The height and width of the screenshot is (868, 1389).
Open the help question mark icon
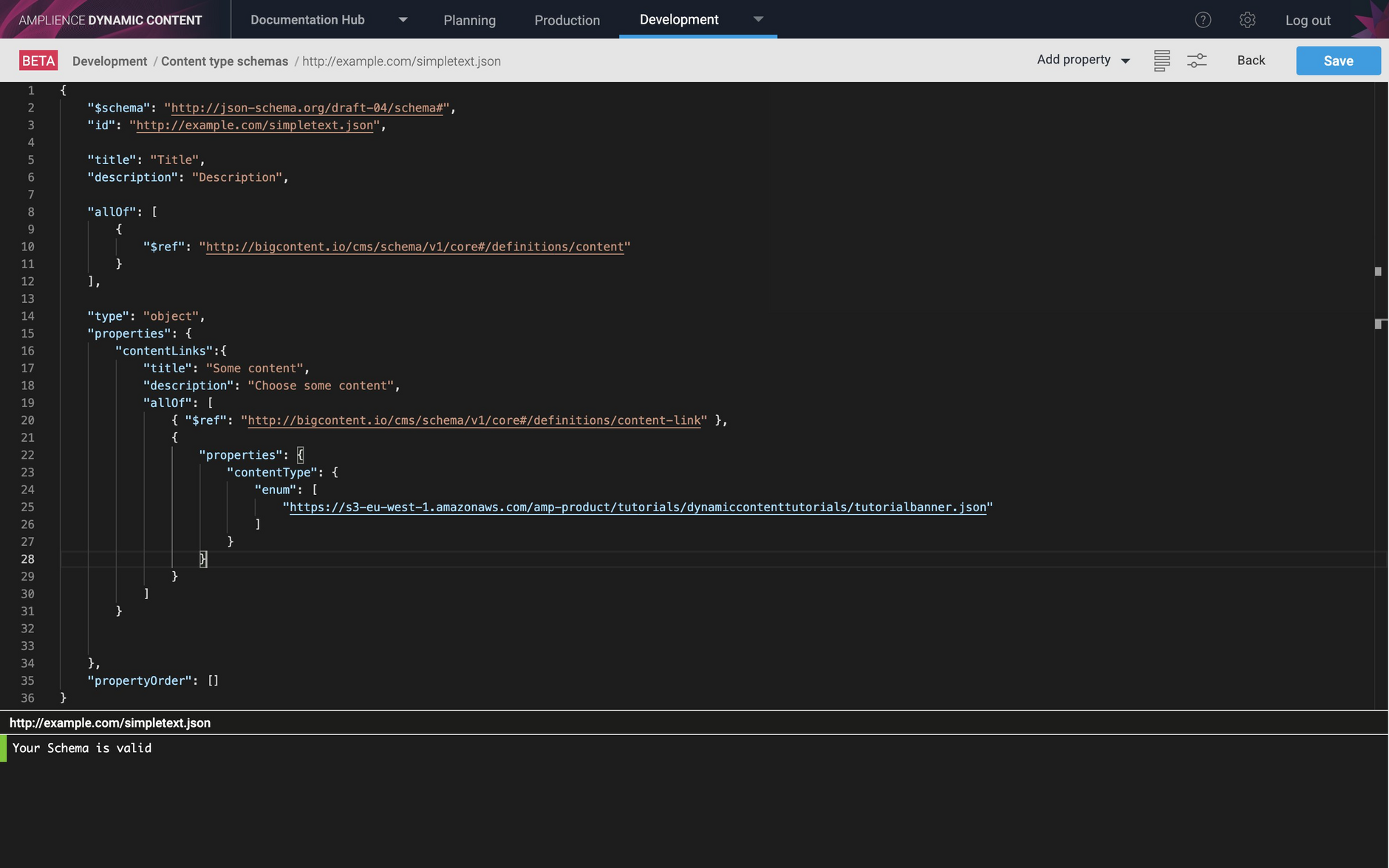pyautogui.click(x=1203, y=20)
